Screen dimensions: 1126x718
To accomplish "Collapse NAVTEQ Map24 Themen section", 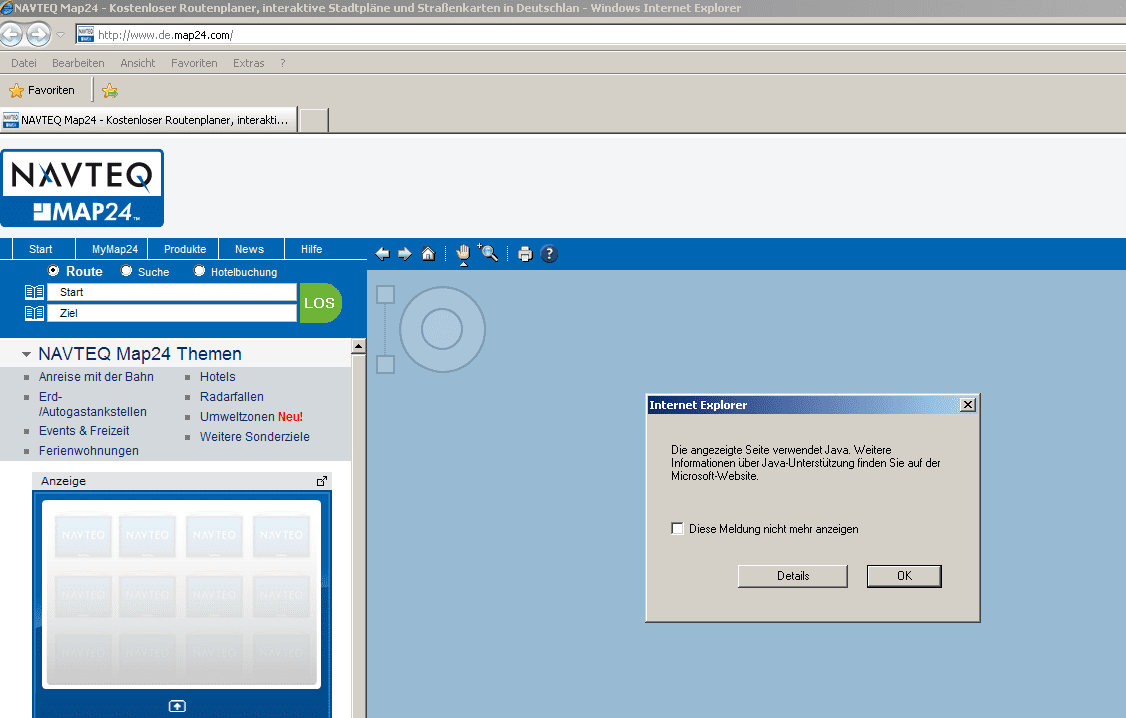I will [x=26, y=354].
